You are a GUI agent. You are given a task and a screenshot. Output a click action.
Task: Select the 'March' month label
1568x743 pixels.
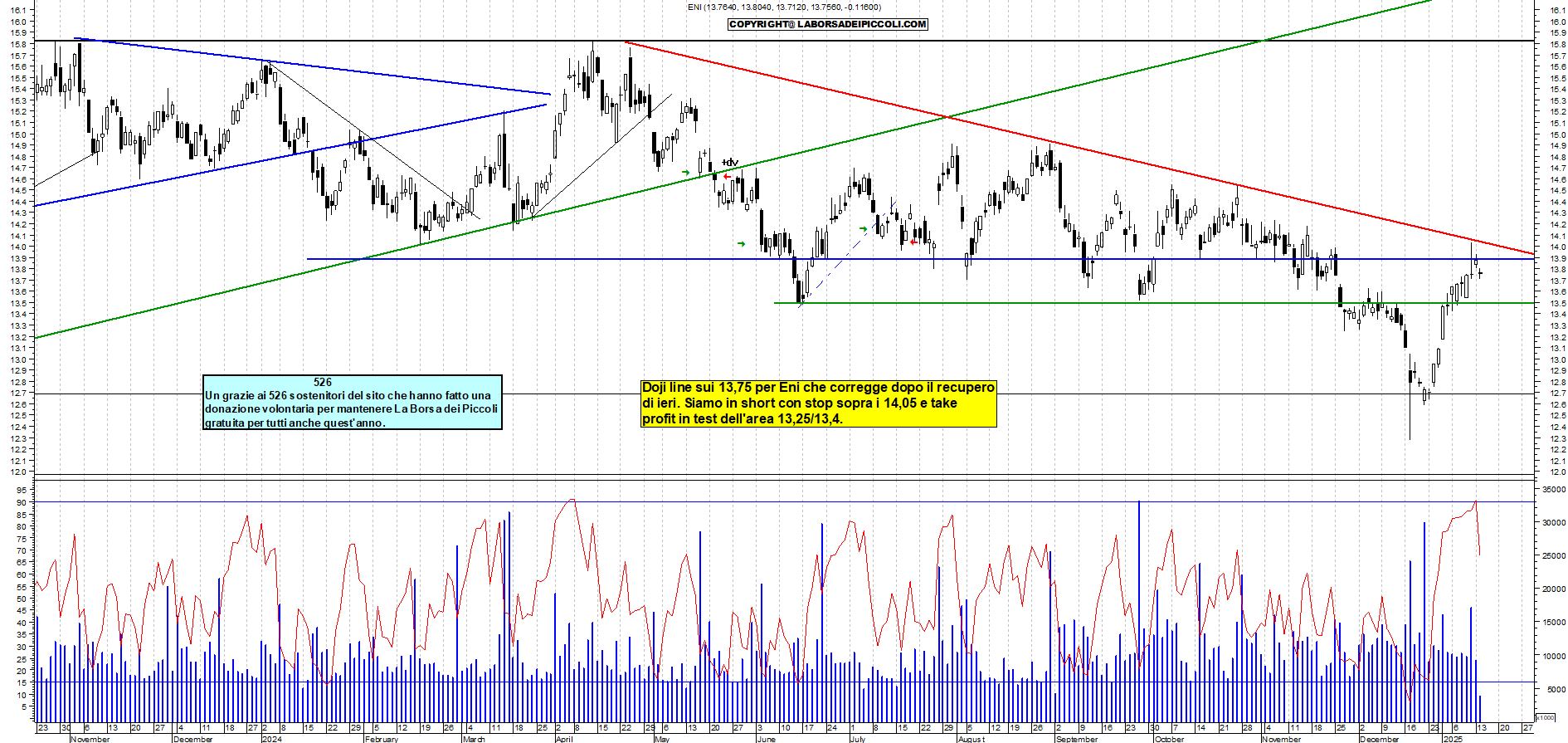(474, 739)
